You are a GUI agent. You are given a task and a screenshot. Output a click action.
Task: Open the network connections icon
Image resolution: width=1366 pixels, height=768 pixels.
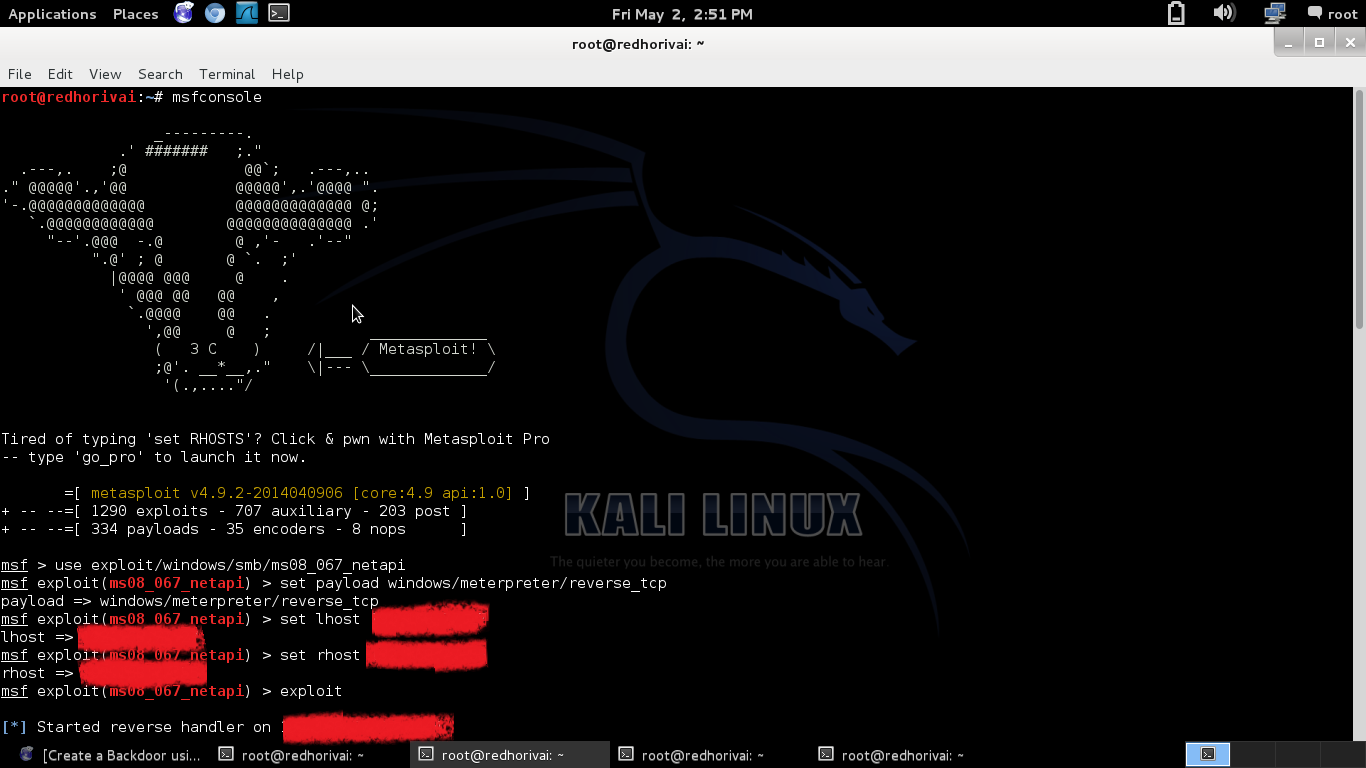tap(1274, 13)
